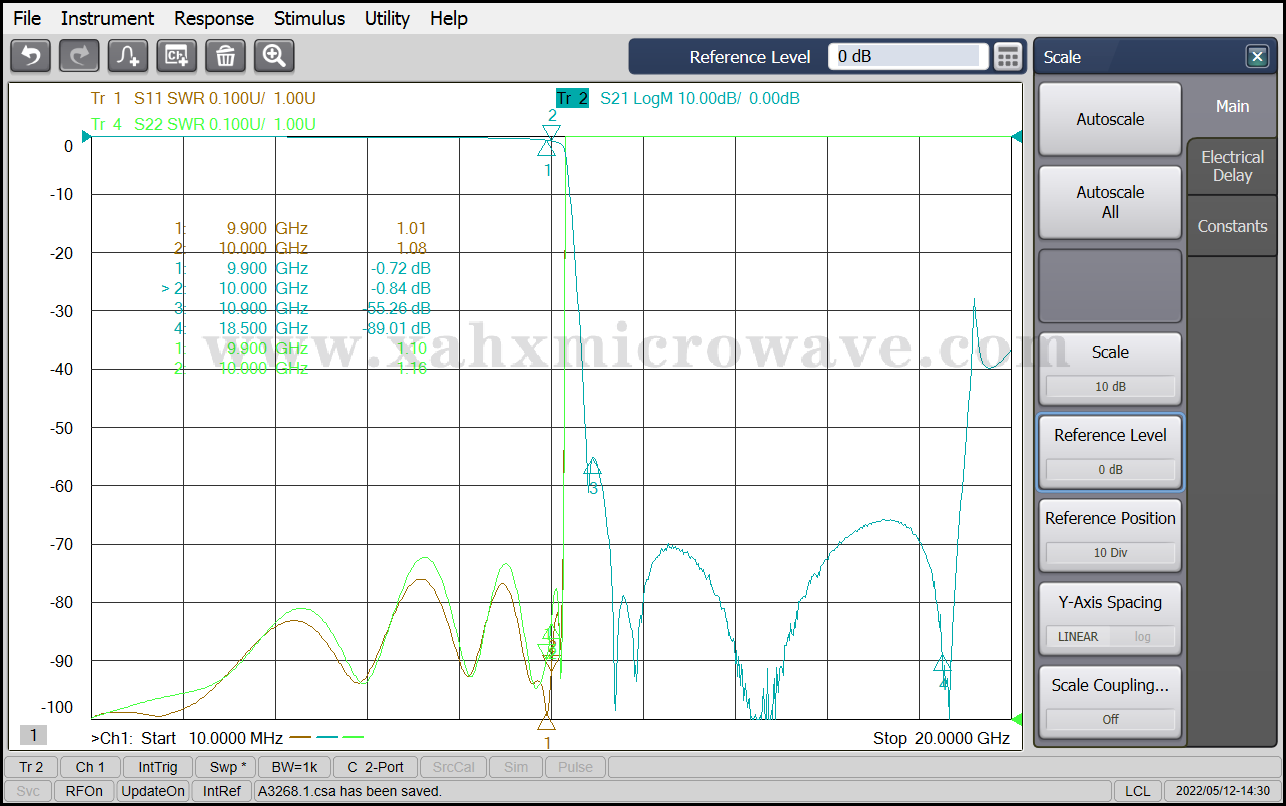Switch to the Electrical Delay tab
This screenshot has width=1286, height=806.
[1232, 166]
